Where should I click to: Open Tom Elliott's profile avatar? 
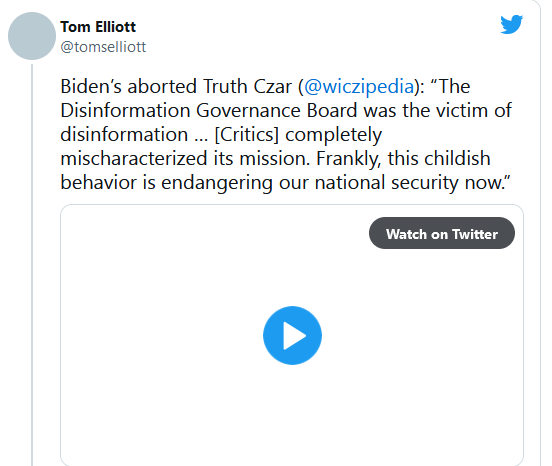point(32,36)
